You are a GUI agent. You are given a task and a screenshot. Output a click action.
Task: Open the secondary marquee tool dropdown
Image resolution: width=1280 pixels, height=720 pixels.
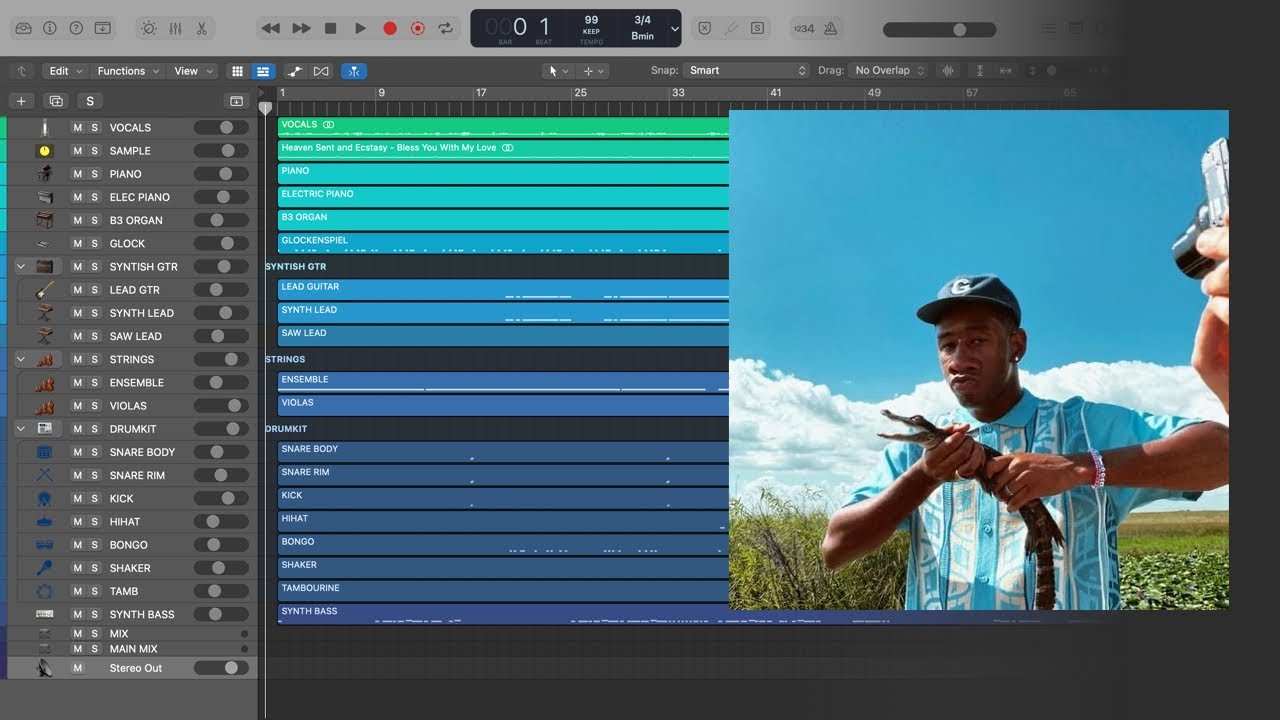(x=594, y=71)
